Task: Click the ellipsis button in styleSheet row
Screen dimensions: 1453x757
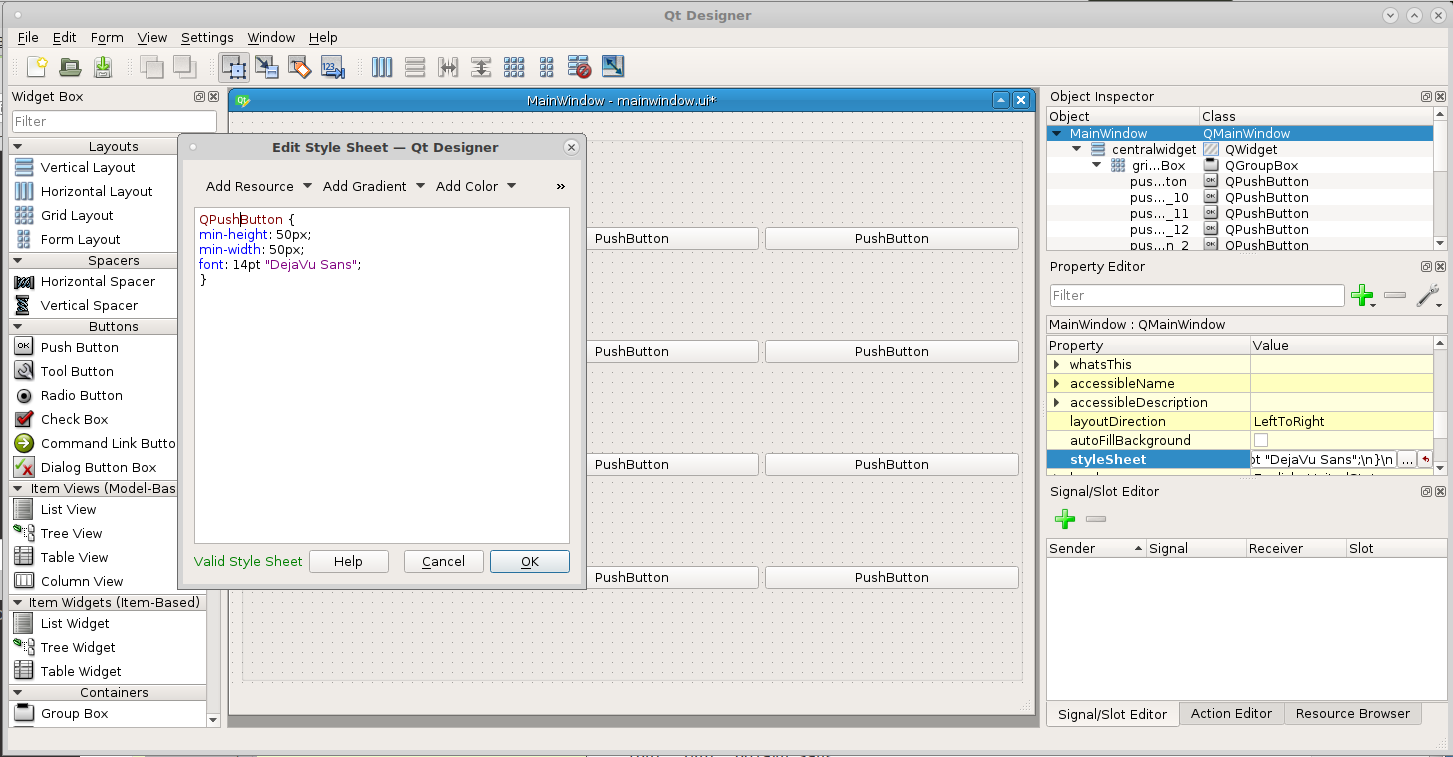Action: (x=1407, y=459)
